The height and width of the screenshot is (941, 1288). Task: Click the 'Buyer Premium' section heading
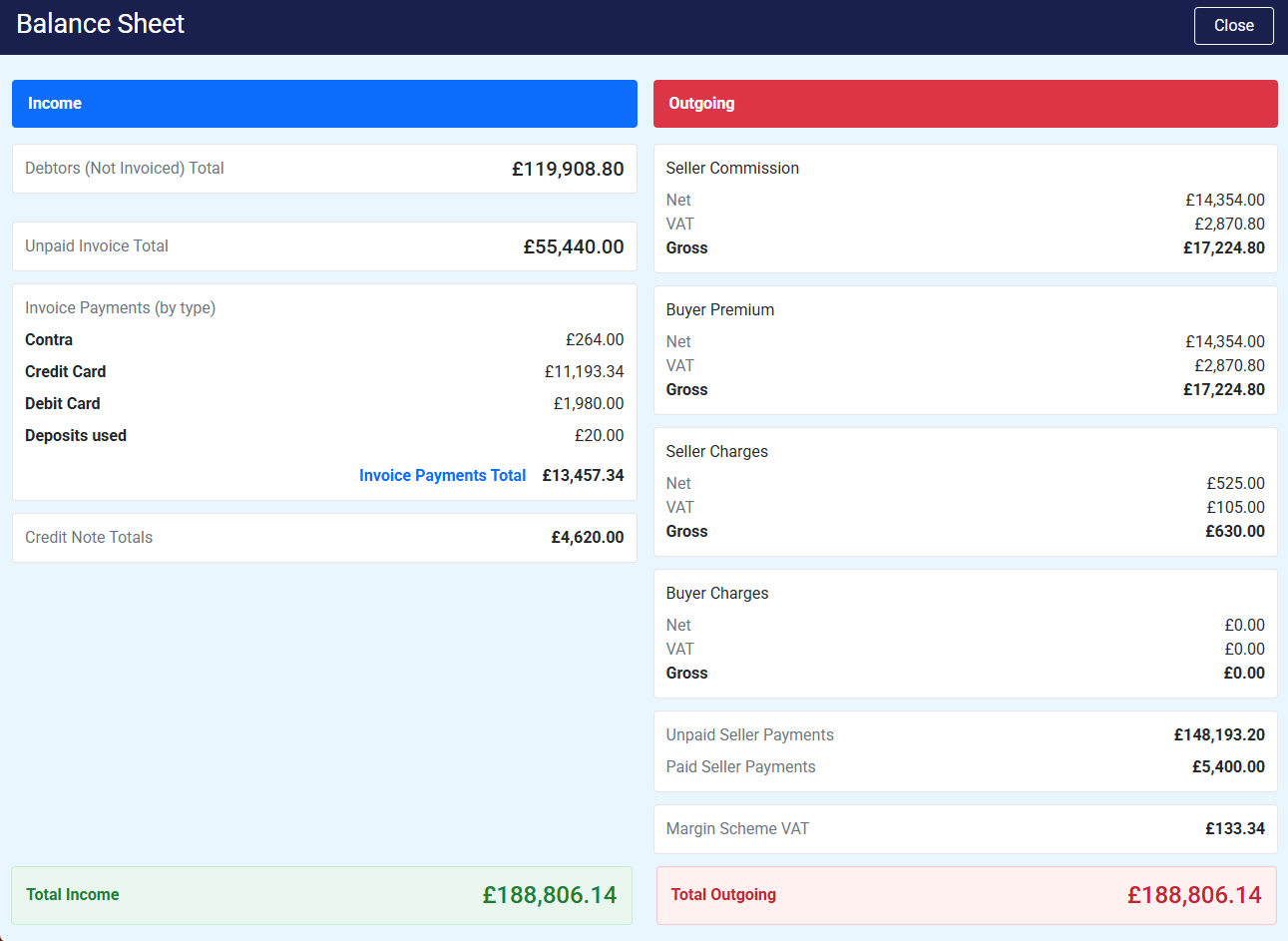tap(720, 310)
